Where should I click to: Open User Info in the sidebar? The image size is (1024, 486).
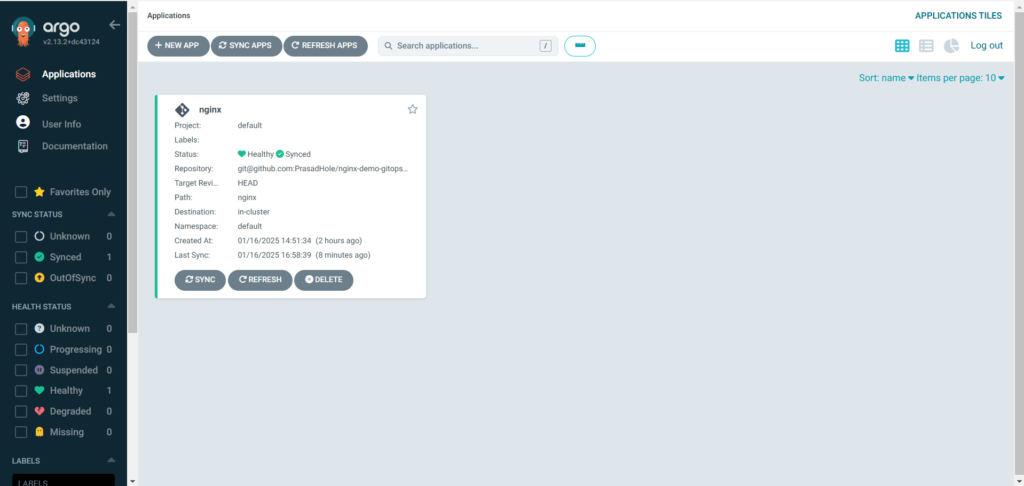tap(61, 124)
